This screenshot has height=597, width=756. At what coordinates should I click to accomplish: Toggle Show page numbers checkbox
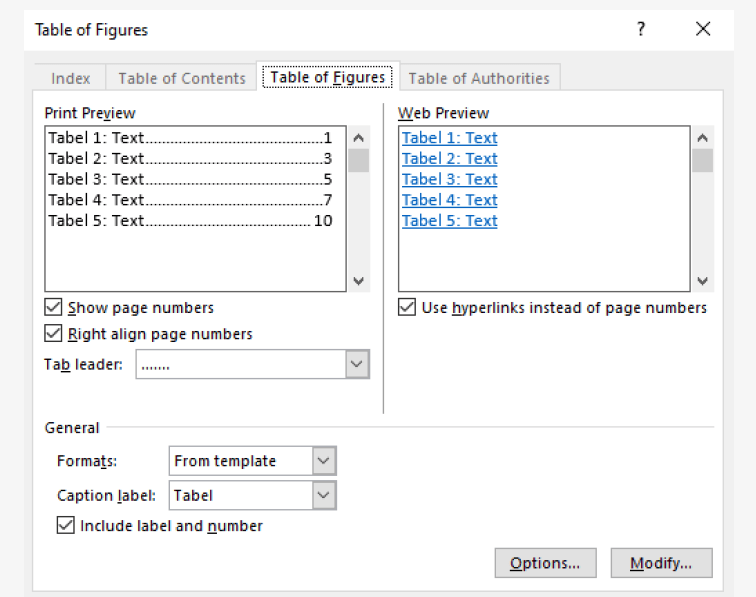click(54, 308)
